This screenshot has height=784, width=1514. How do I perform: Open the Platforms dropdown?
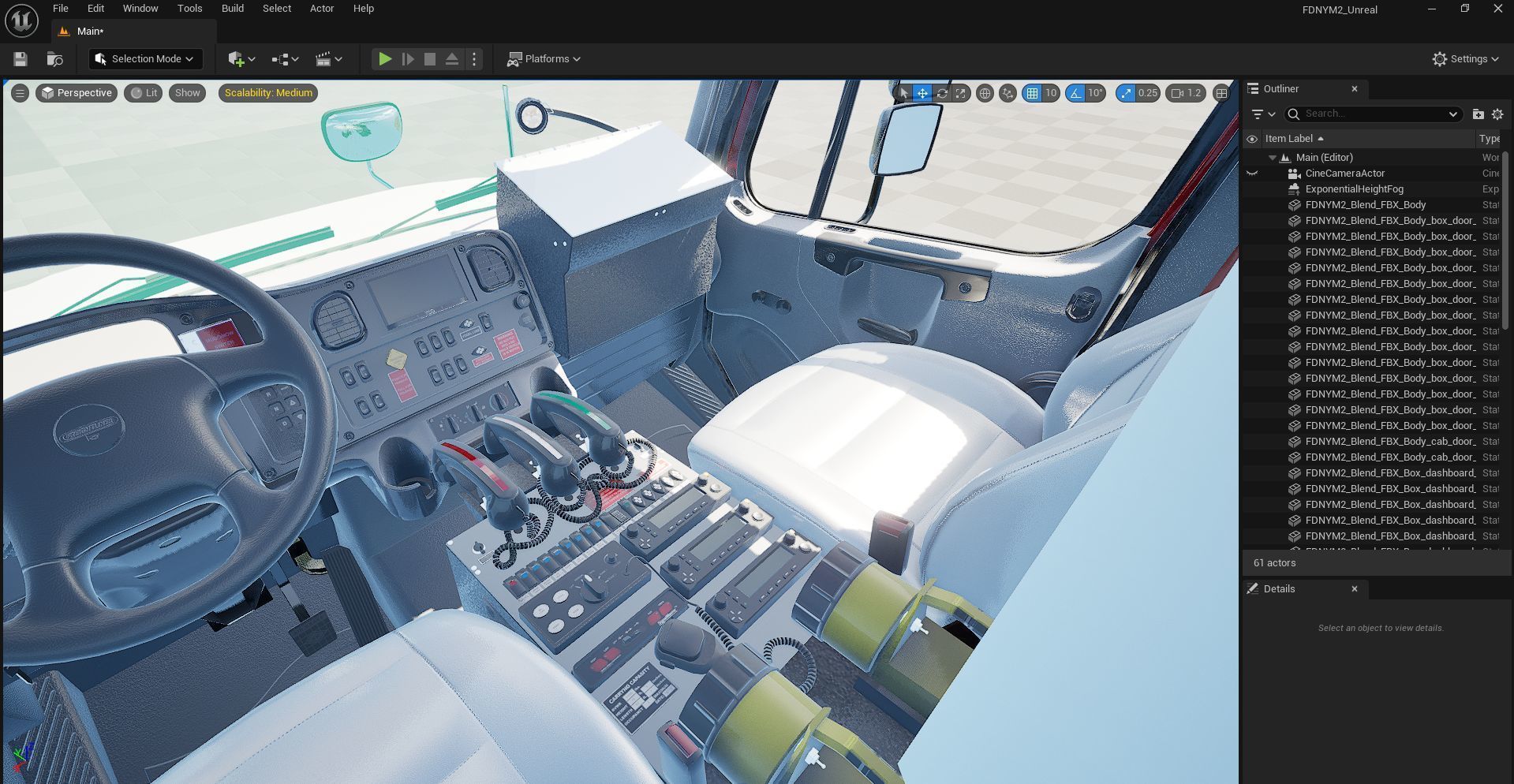click(544, 59)
